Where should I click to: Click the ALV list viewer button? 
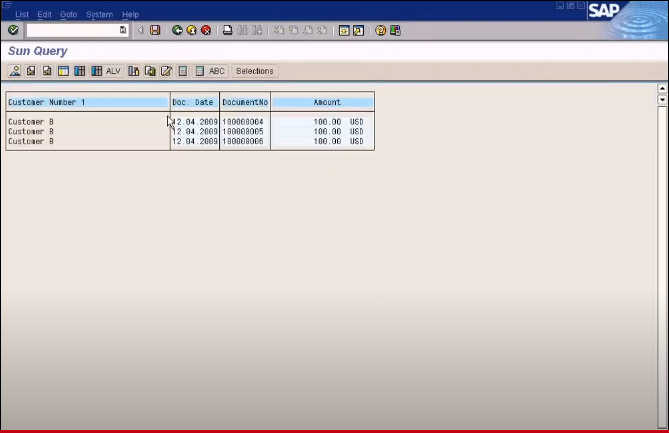(107, 71)
